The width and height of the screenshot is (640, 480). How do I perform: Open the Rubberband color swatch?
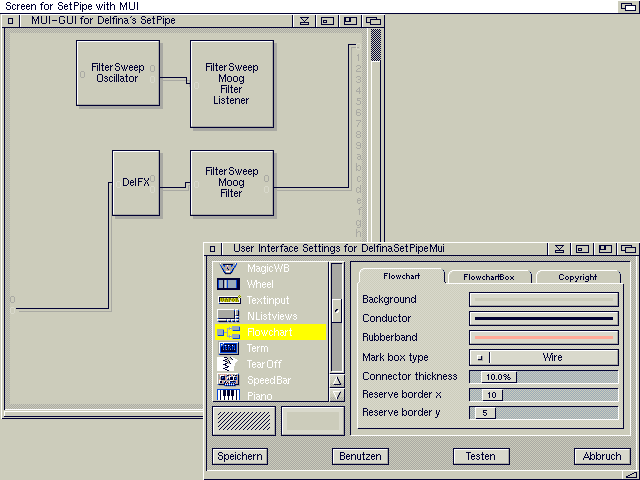(x=543, y=338)
